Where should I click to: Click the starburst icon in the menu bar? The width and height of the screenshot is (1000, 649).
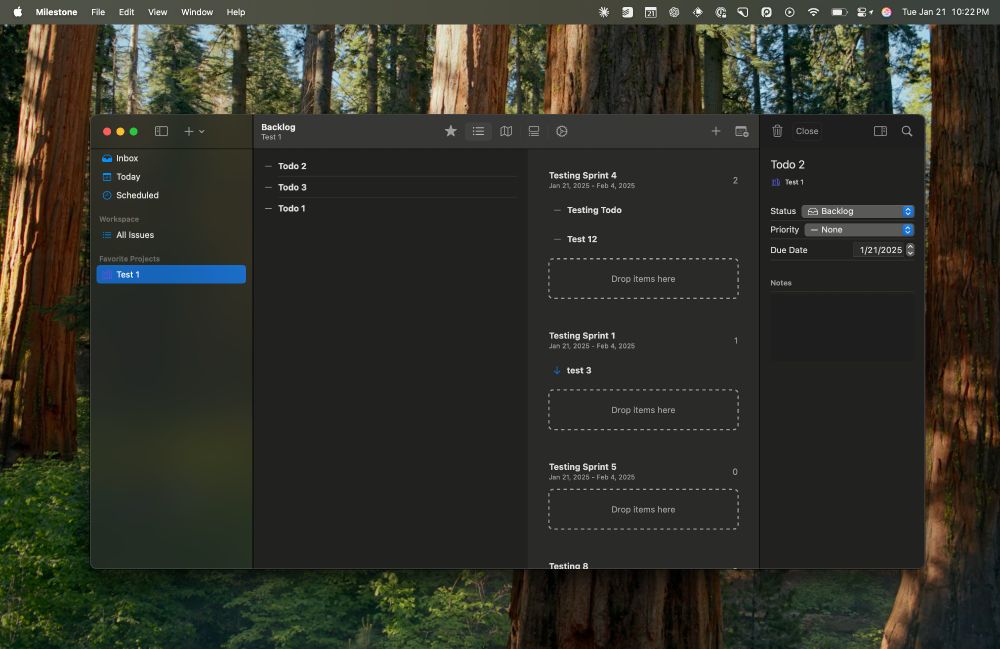pyautogui.click(x=603, y=12)
